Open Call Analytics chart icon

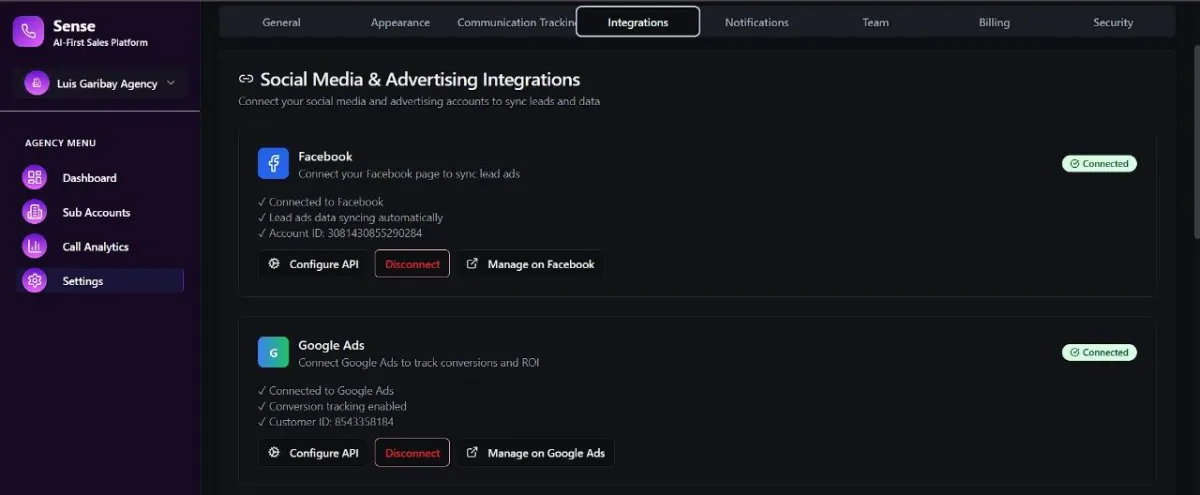coord(35,247)
